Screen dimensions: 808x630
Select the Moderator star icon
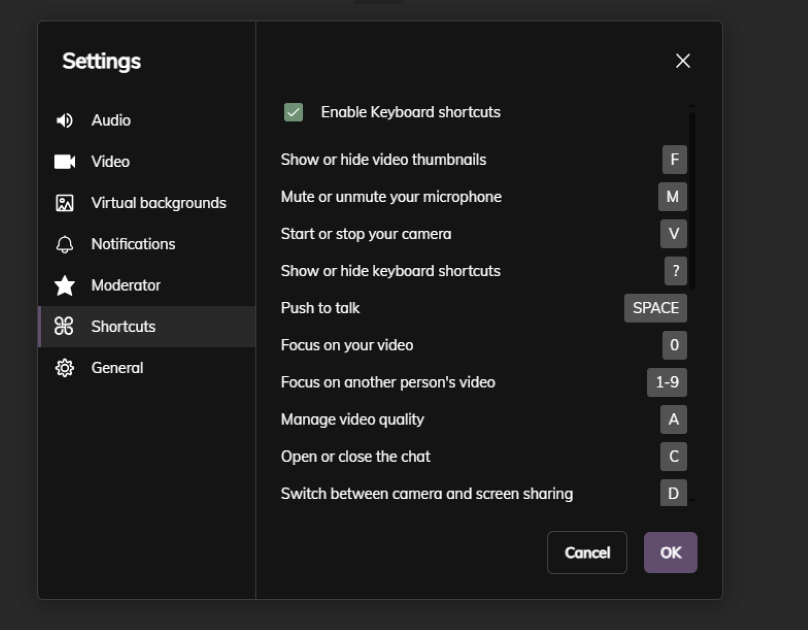coord(65,285)
